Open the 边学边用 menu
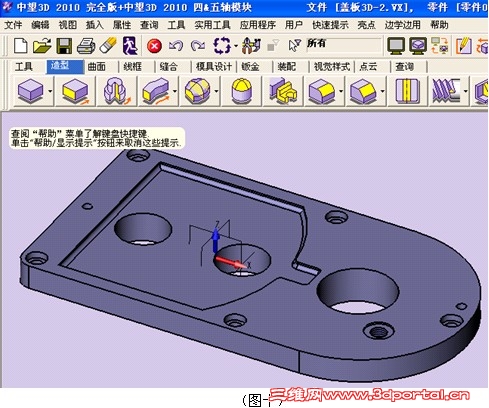The height and width of the screenshot is (408, 489). click(x=403, y=25)
